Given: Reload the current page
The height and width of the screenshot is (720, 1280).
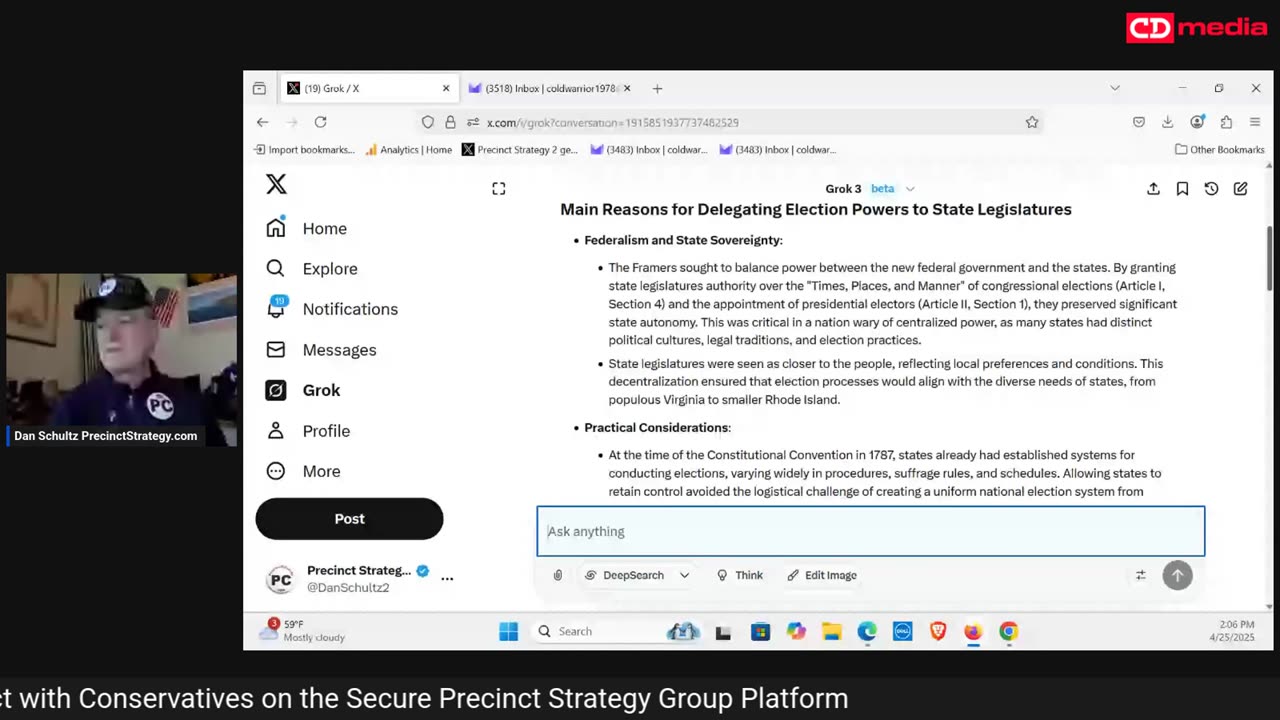Looking at the screenshot, I should pos(320,122).
